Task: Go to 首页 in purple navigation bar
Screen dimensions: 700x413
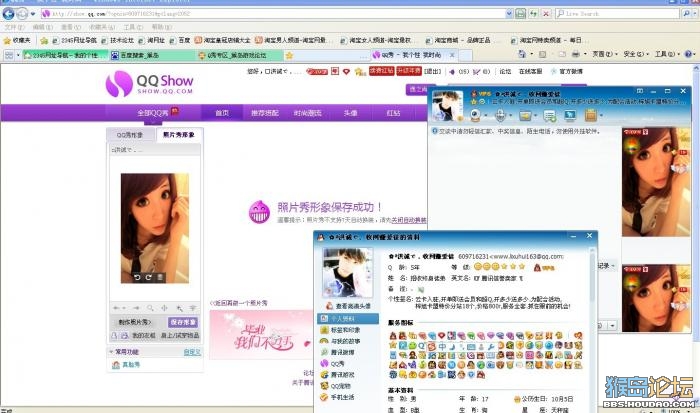Action: coord(222,113)
